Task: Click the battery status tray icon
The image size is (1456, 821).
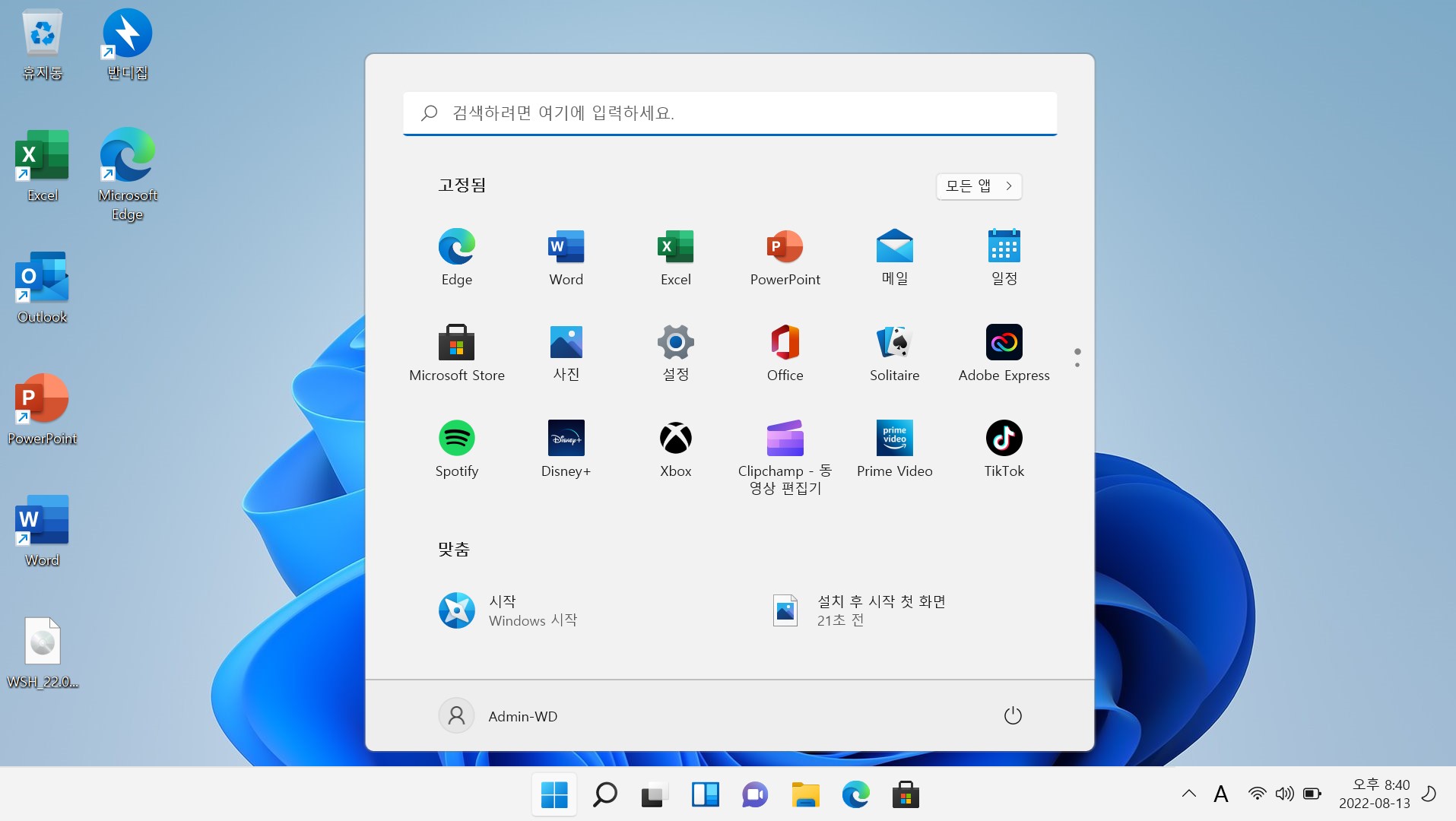Action: 1312,794
